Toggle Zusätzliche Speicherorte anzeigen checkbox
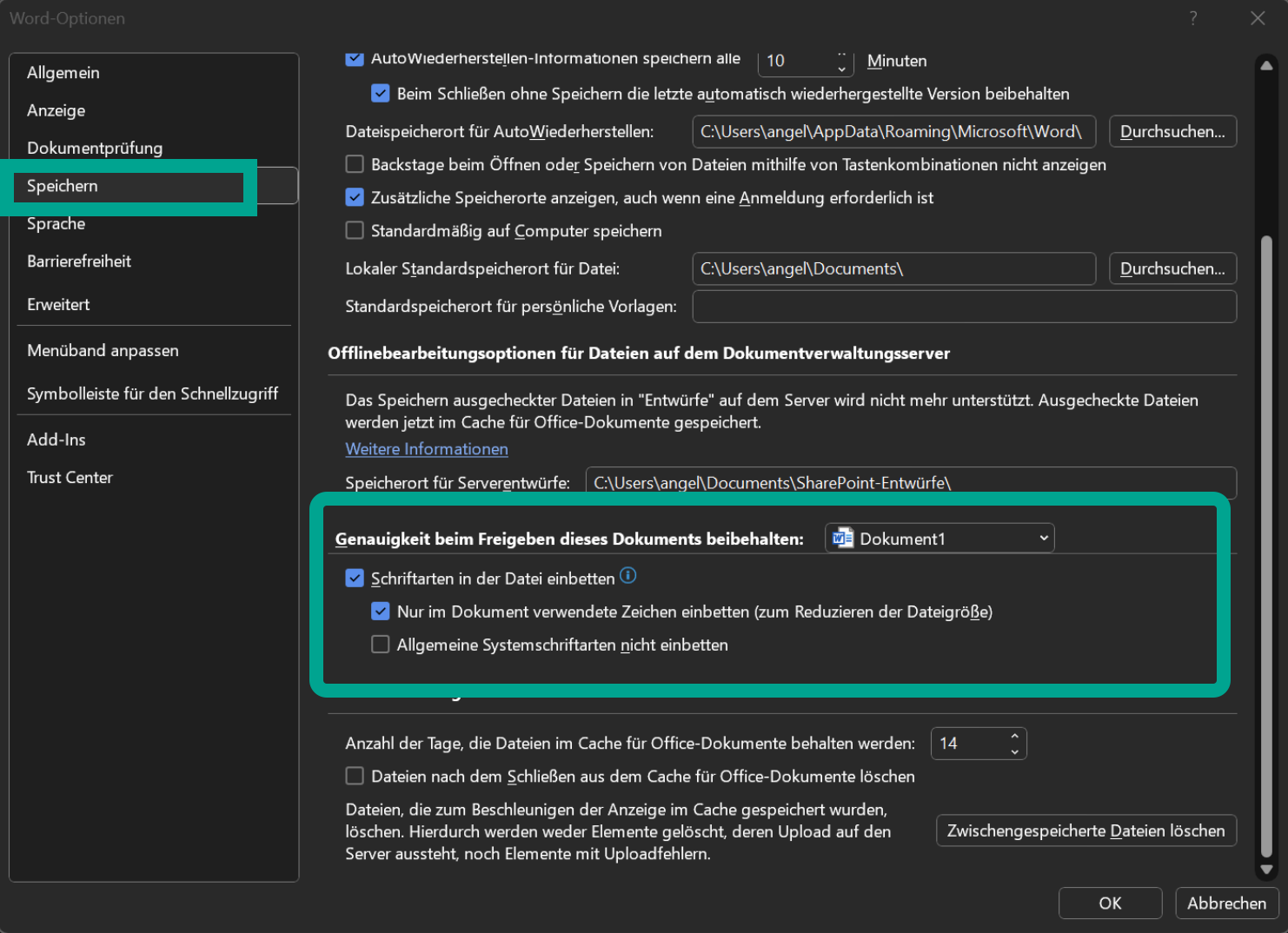This screenshot has width=1288, height=933. coord(355,197)
